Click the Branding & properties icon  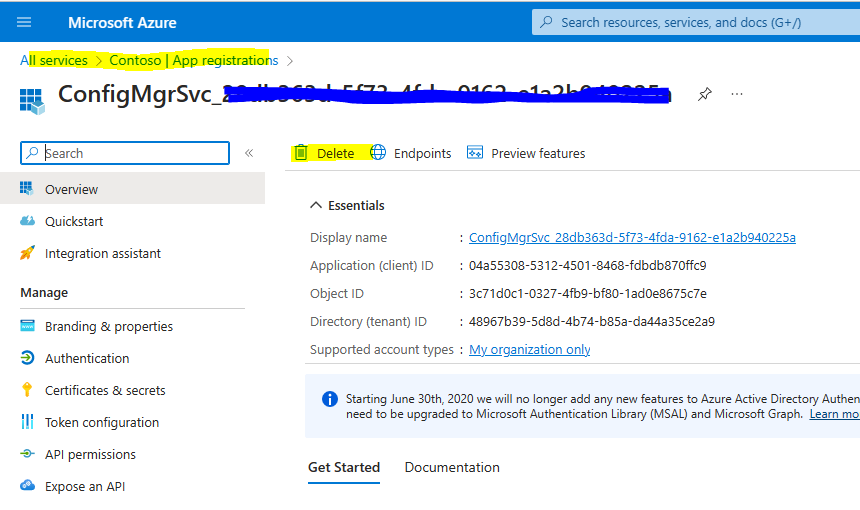(27, 325)
